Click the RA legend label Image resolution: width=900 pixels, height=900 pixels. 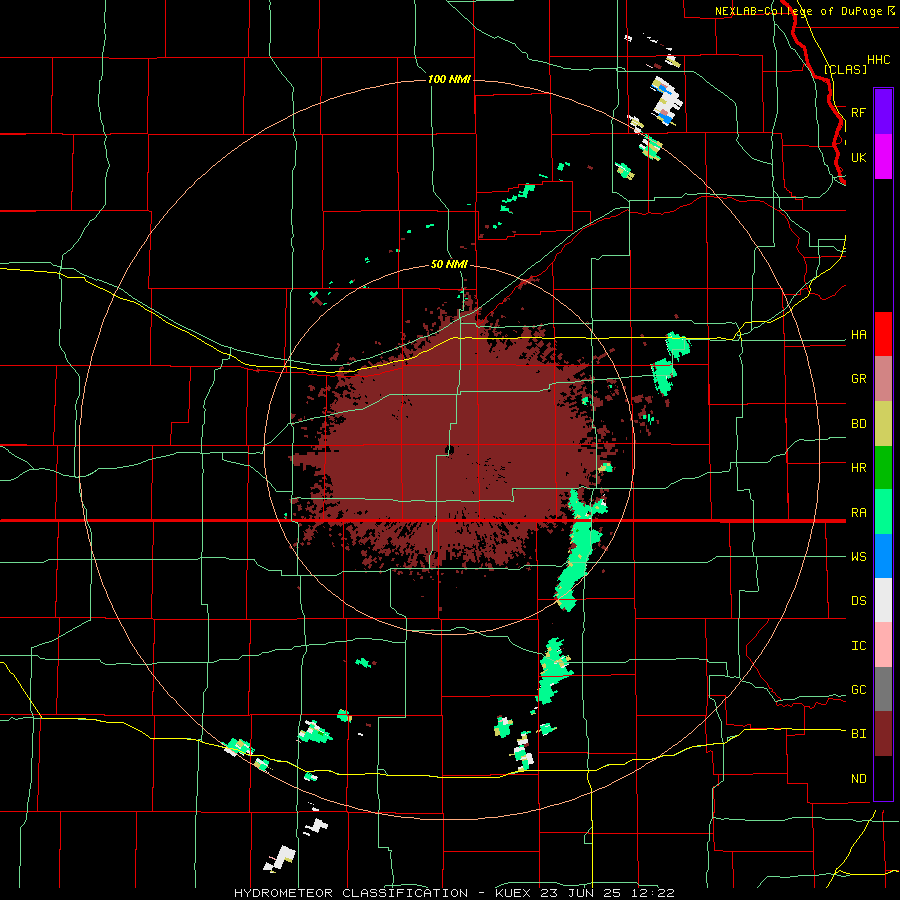pyautogui.click(x=858, y=513)
